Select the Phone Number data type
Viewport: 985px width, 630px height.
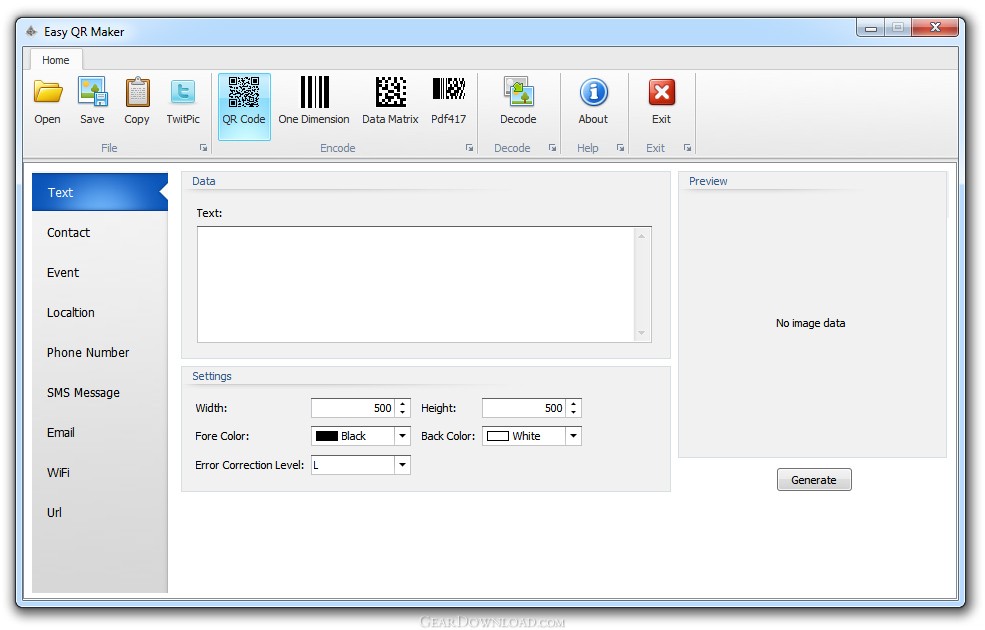[100, 352]
